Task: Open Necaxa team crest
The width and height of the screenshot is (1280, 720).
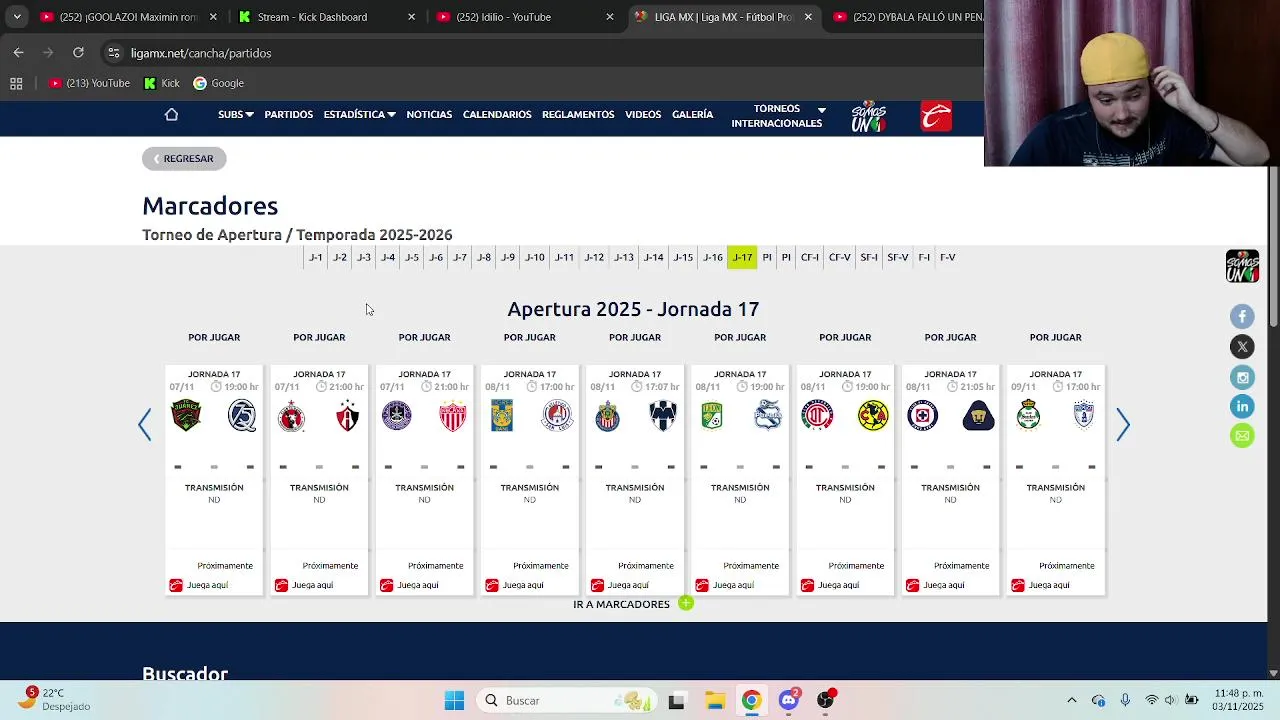Action: coord(452,415)
